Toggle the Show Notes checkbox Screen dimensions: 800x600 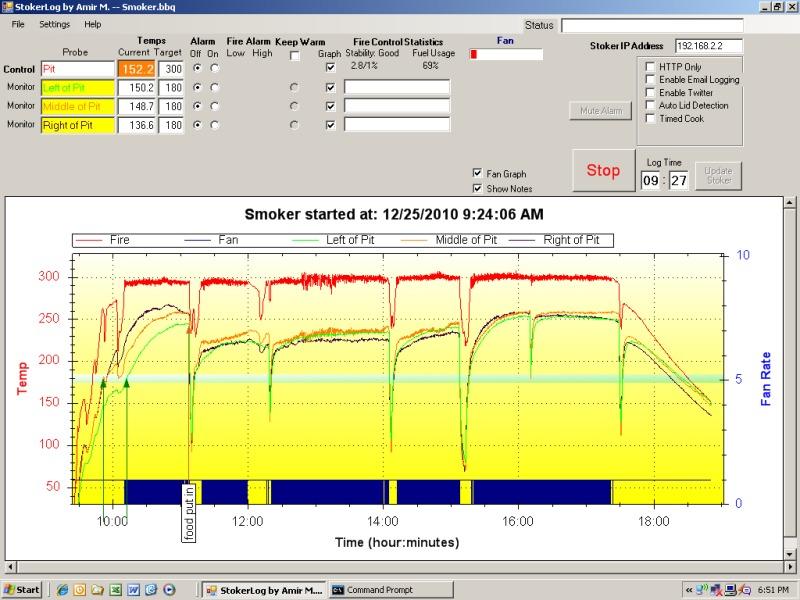click(x=476, y=188)
